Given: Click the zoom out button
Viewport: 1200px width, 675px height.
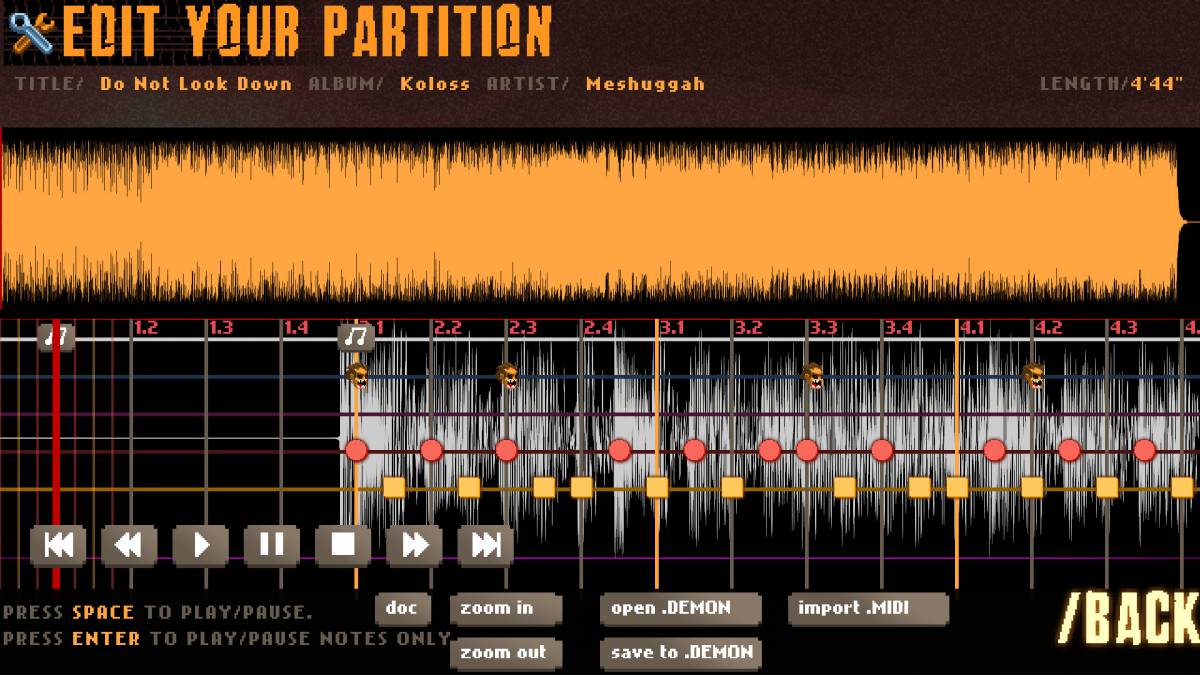Looking at the screenshot, I should click(x=506, y=653).
